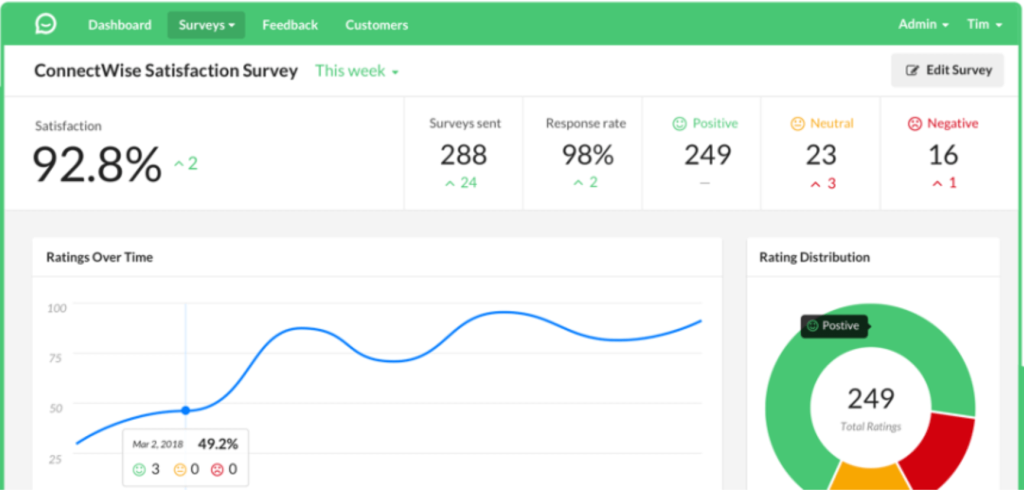Click the Mar 2, 2018 tooltip box
This screenshot has height=491, width=1024.
[x=185, y=458]
